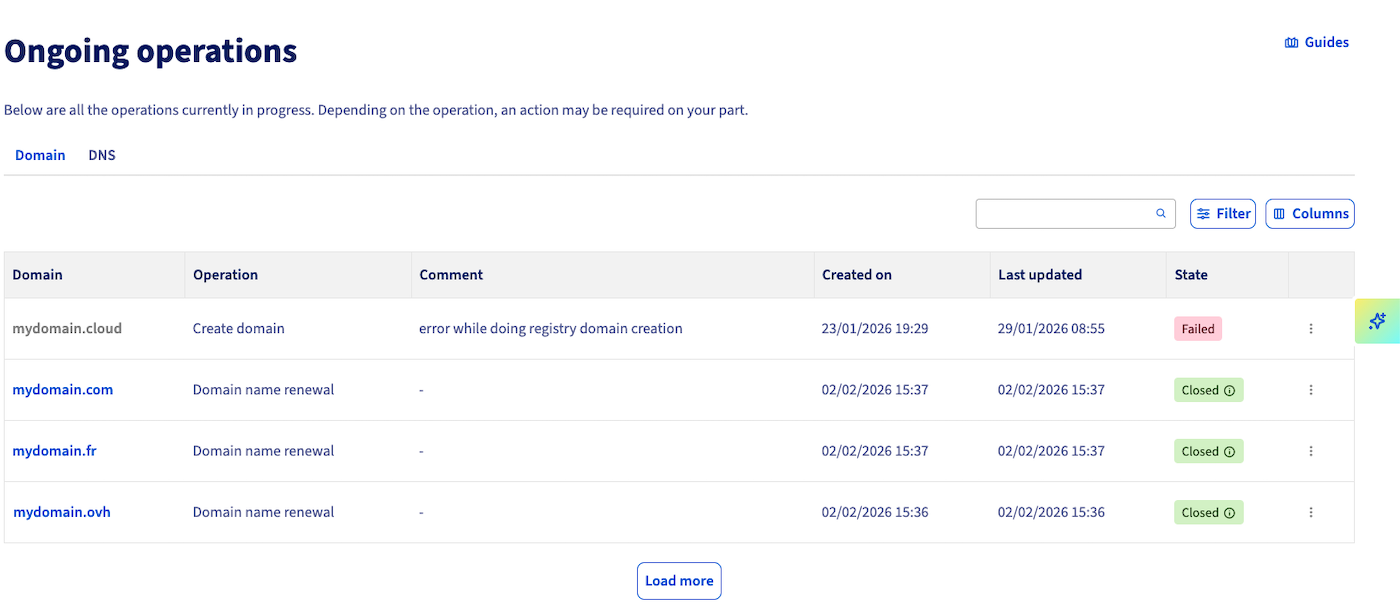Open three-dot menu for mydomain.com row
The height and width of the screenshot is (613, 1400).
coord(1311,390)
